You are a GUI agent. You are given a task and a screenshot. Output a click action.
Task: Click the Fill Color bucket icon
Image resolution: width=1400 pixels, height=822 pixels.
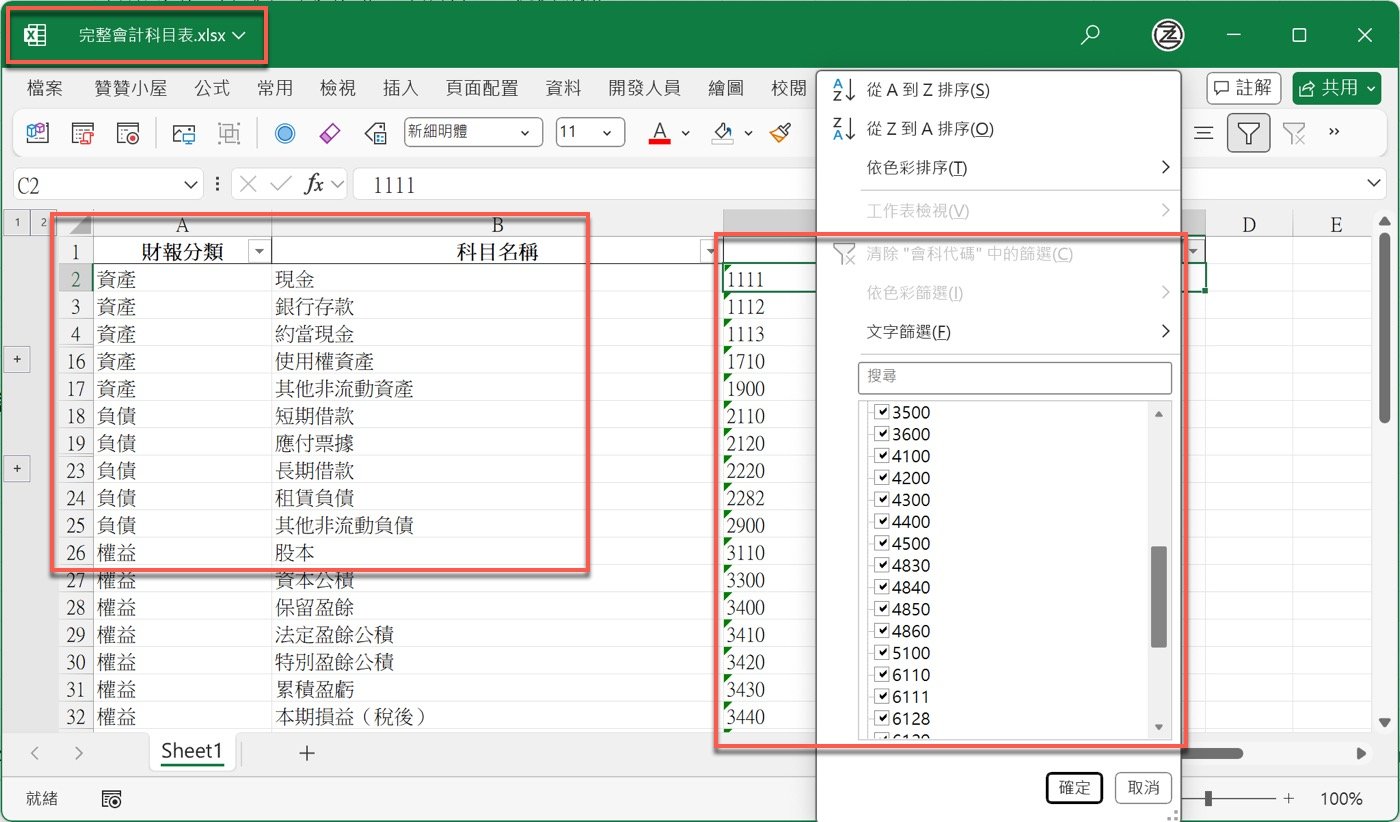point(722,131)
